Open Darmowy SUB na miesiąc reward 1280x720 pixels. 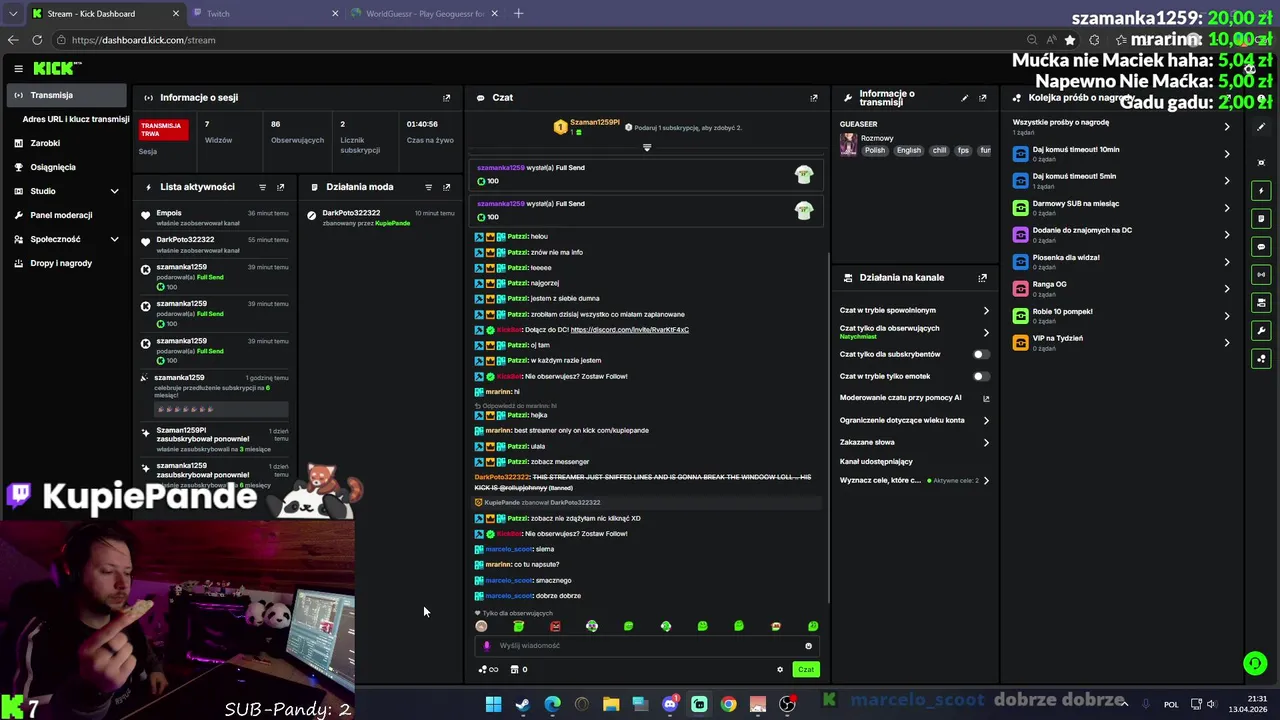(x=1121, y=208)
